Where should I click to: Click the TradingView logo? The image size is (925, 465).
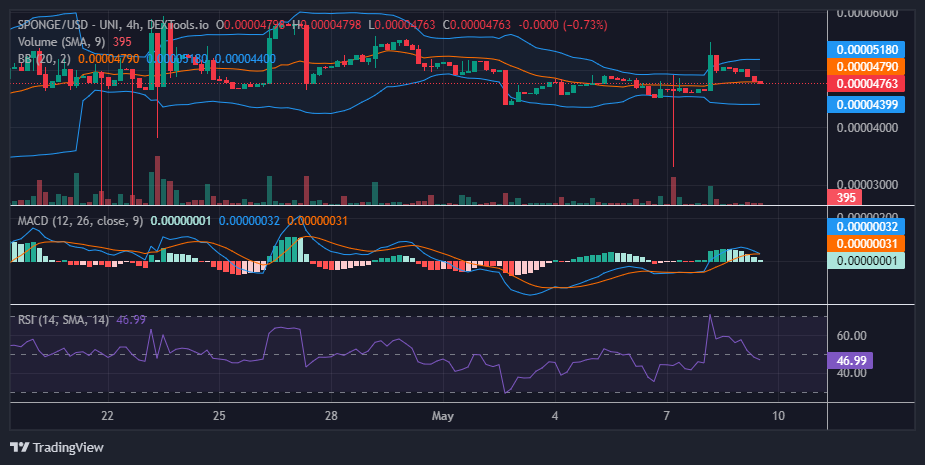57,447
